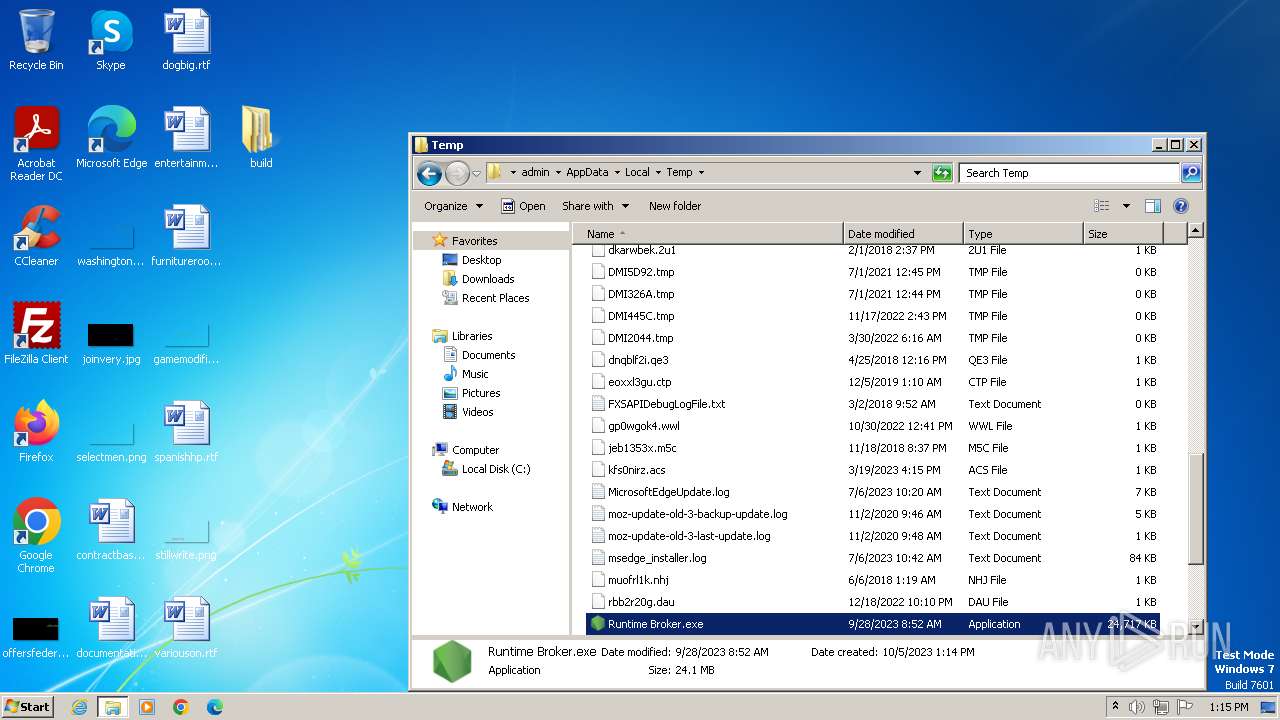Click the clock showing 1:15 PM
The image size is (1280, 720).
click(1228, 707)
